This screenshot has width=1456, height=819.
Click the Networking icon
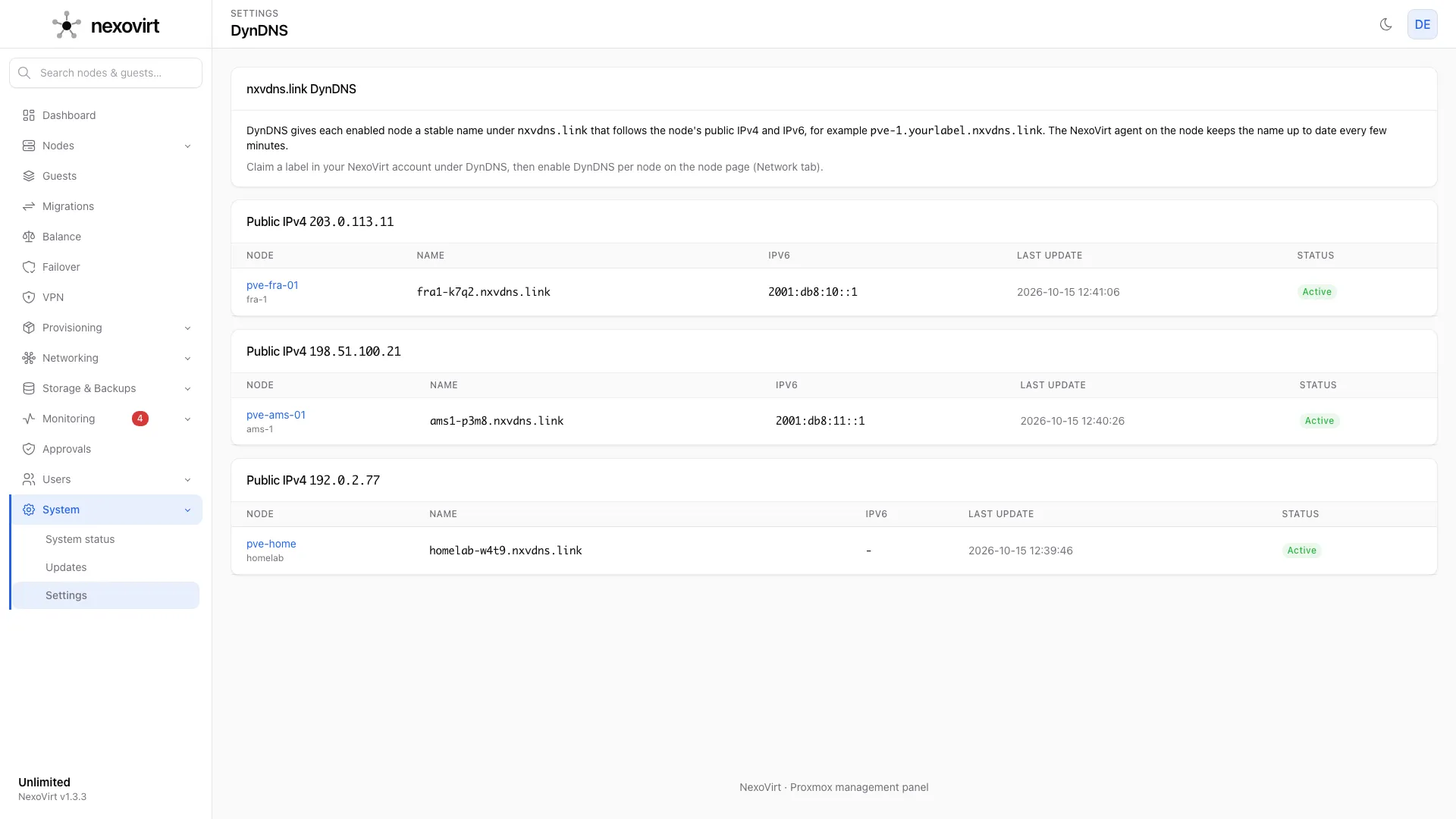click(x=29, y=358)
